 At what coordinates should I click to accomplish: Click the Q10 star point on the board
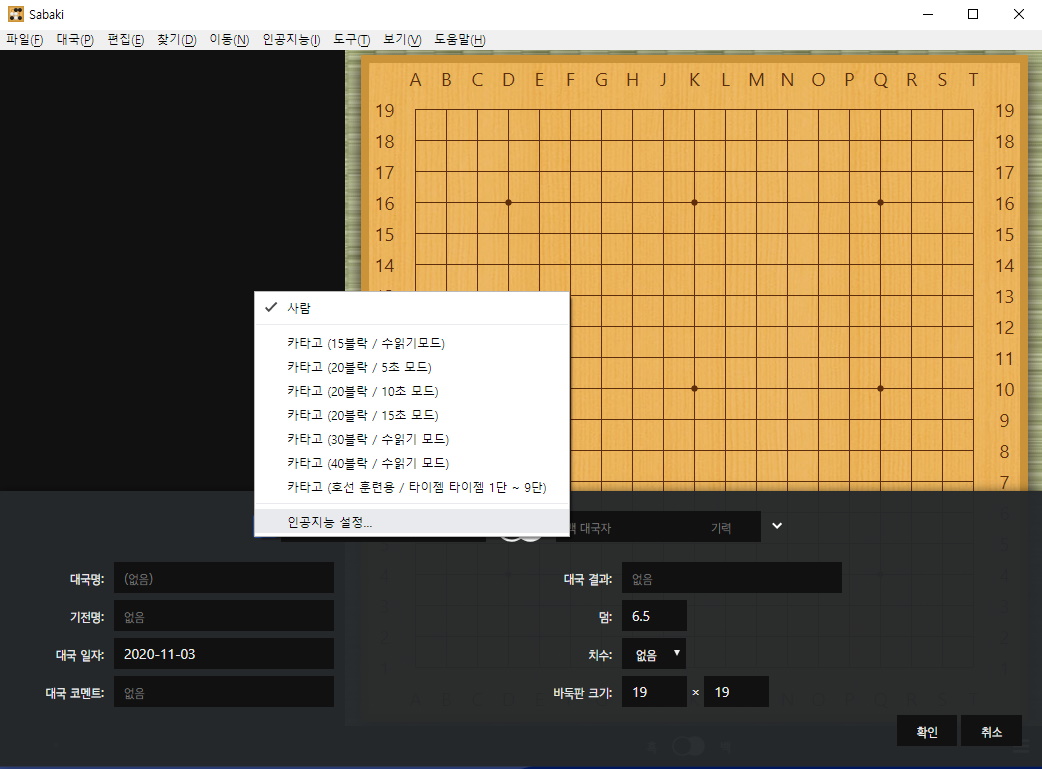(881, 389)
